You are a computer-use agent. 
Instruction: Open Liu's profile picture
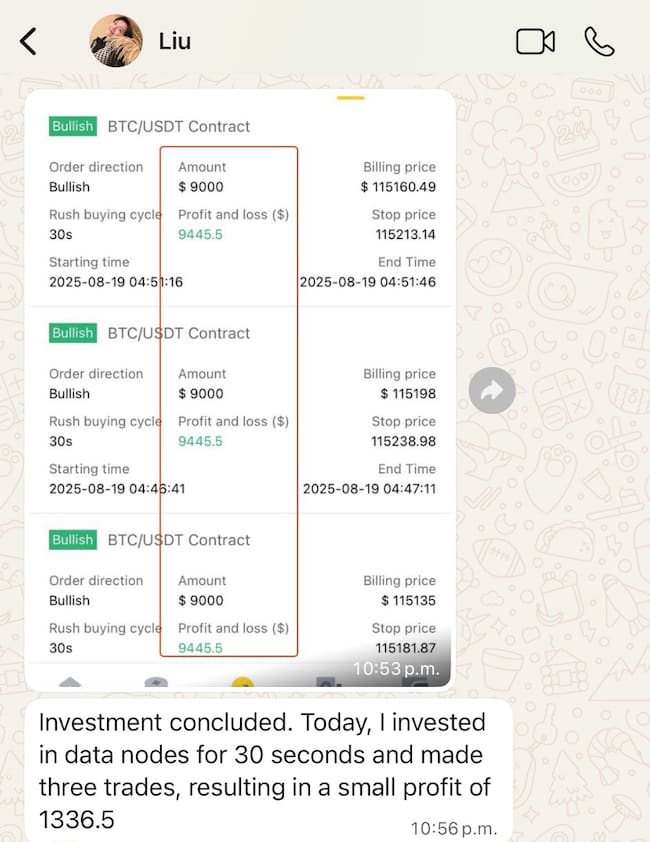pos(115,41)
